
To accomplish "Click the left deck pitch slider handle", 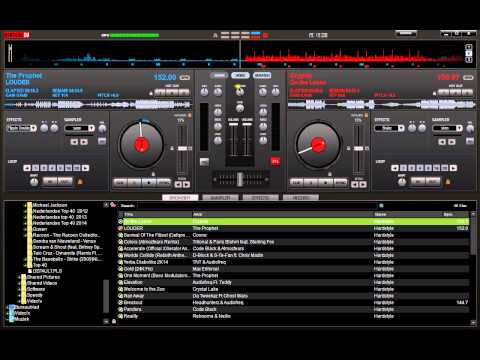I will pyautogui.click(x=182, y=148).
